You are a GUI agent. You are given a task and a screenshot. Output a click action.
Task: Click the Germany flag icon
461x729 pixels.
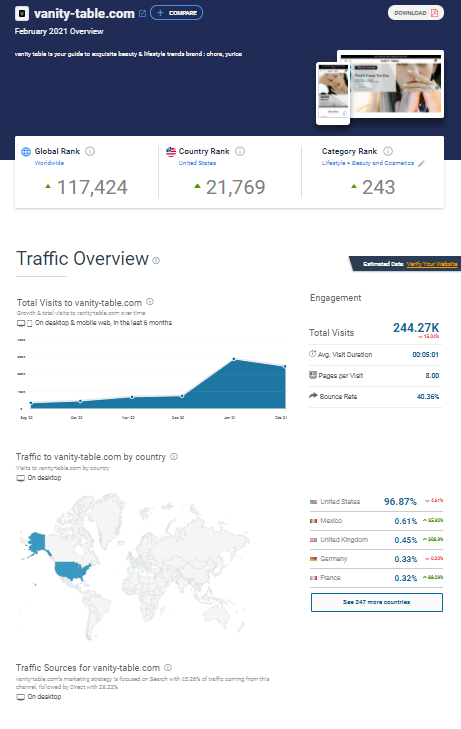click(x=314, y=559)
